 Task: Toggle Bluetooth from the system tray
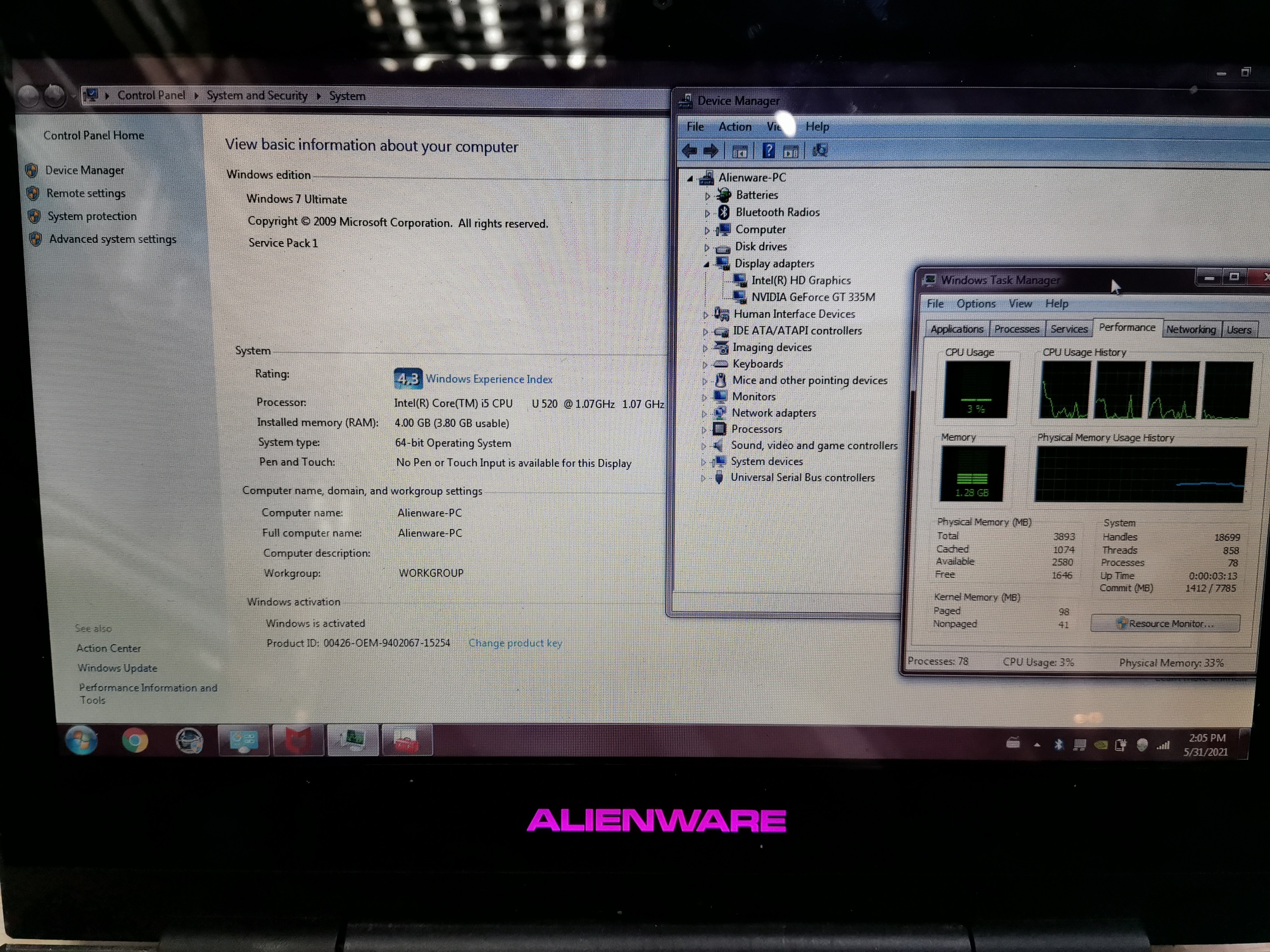tap(1058, 744)
